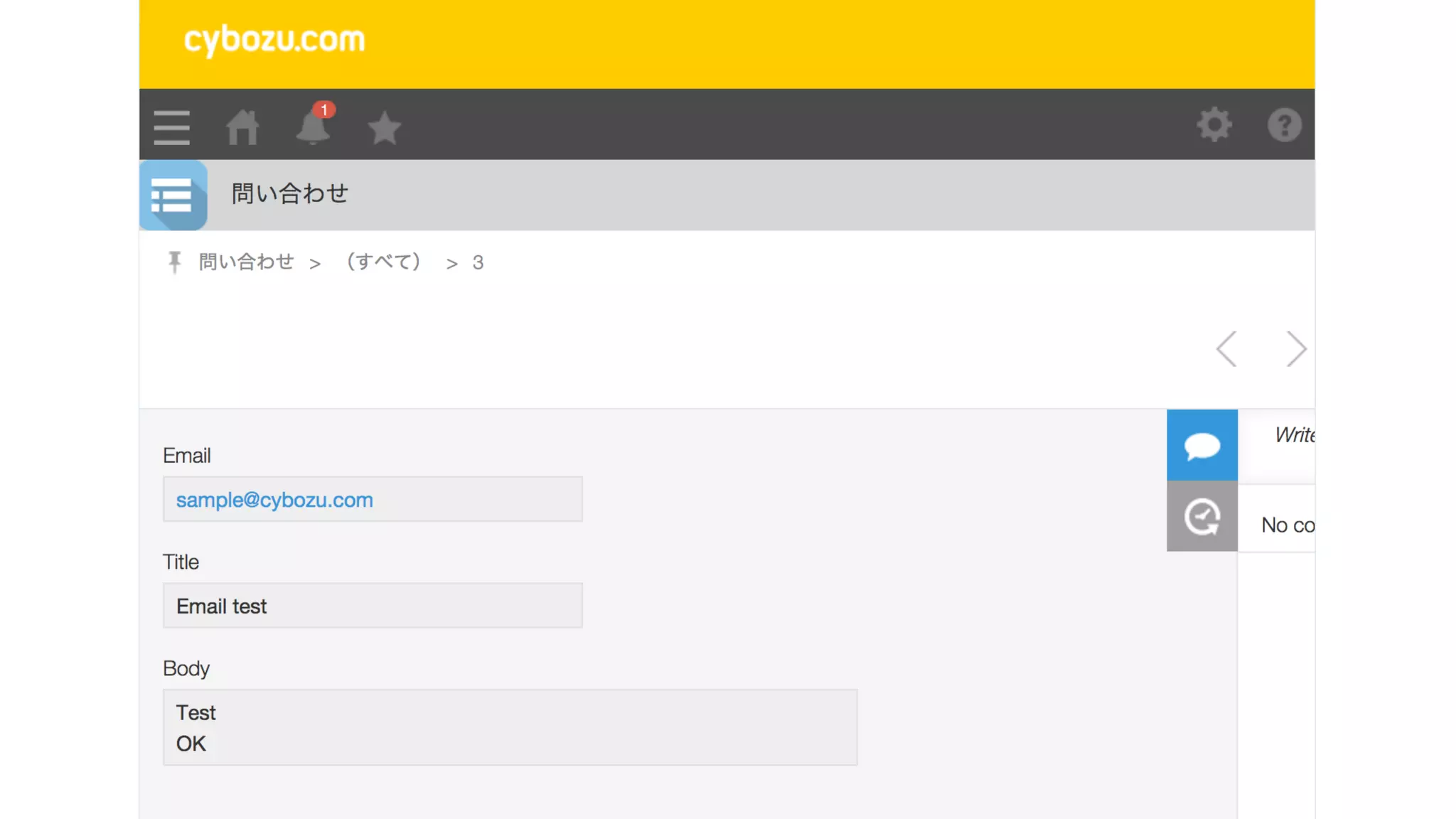Open the settings gear icon
Viewport: 1456px width, 819px height.
coord(1214,125)
